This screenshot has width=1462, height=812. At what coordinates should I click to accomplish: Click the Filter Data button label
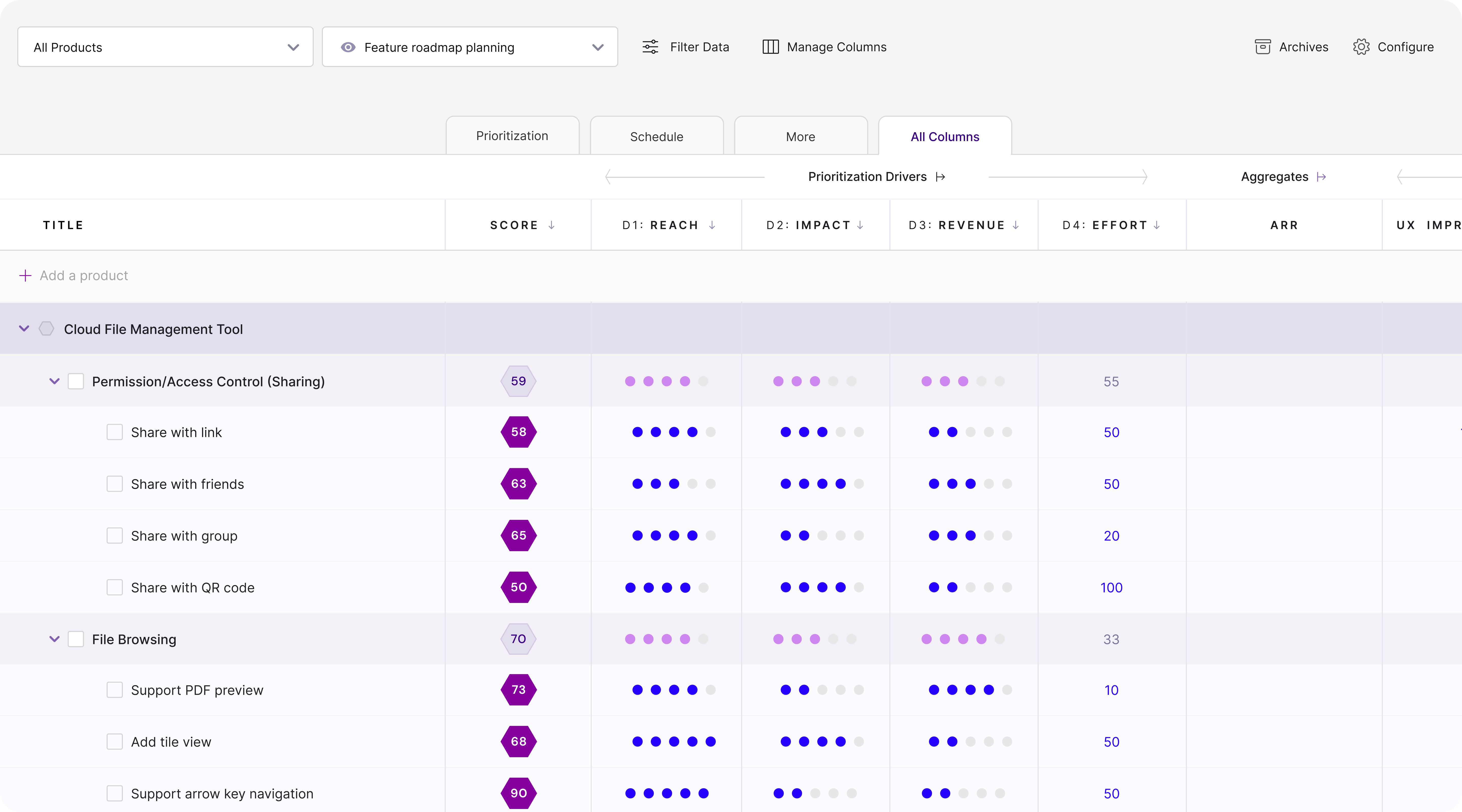click(x=699, y=47)
